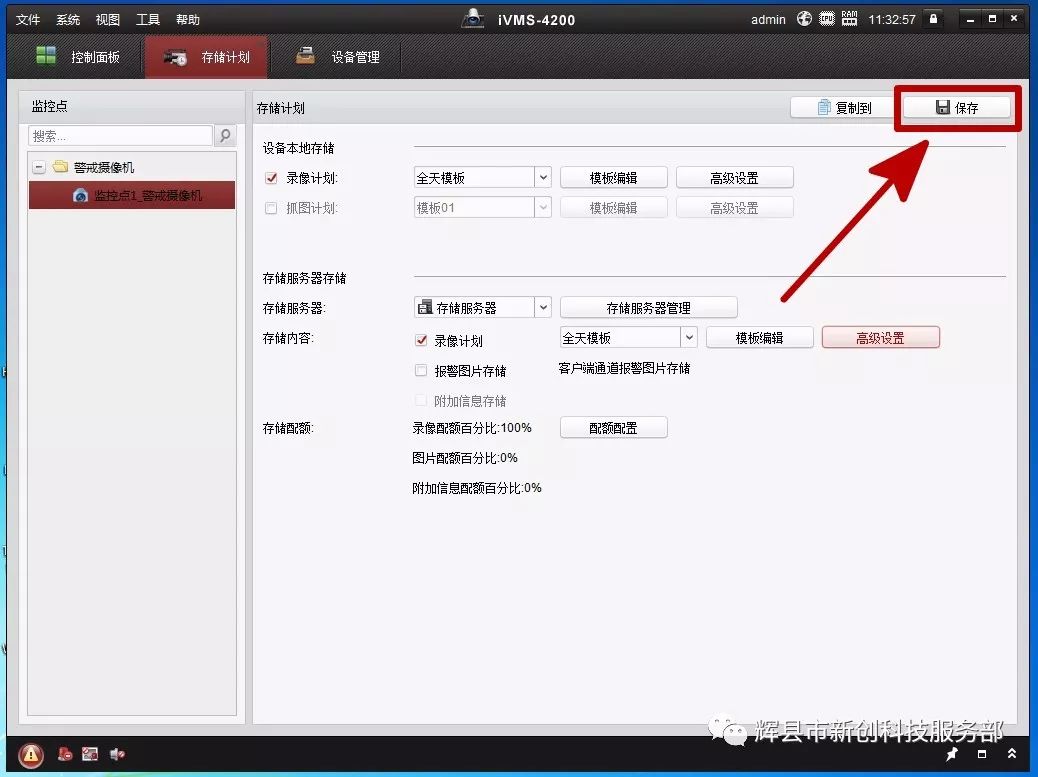The width and height of the screenshot is (1038, 777).
Task: Click the search magnifier icon
Action: click(225, 136)
